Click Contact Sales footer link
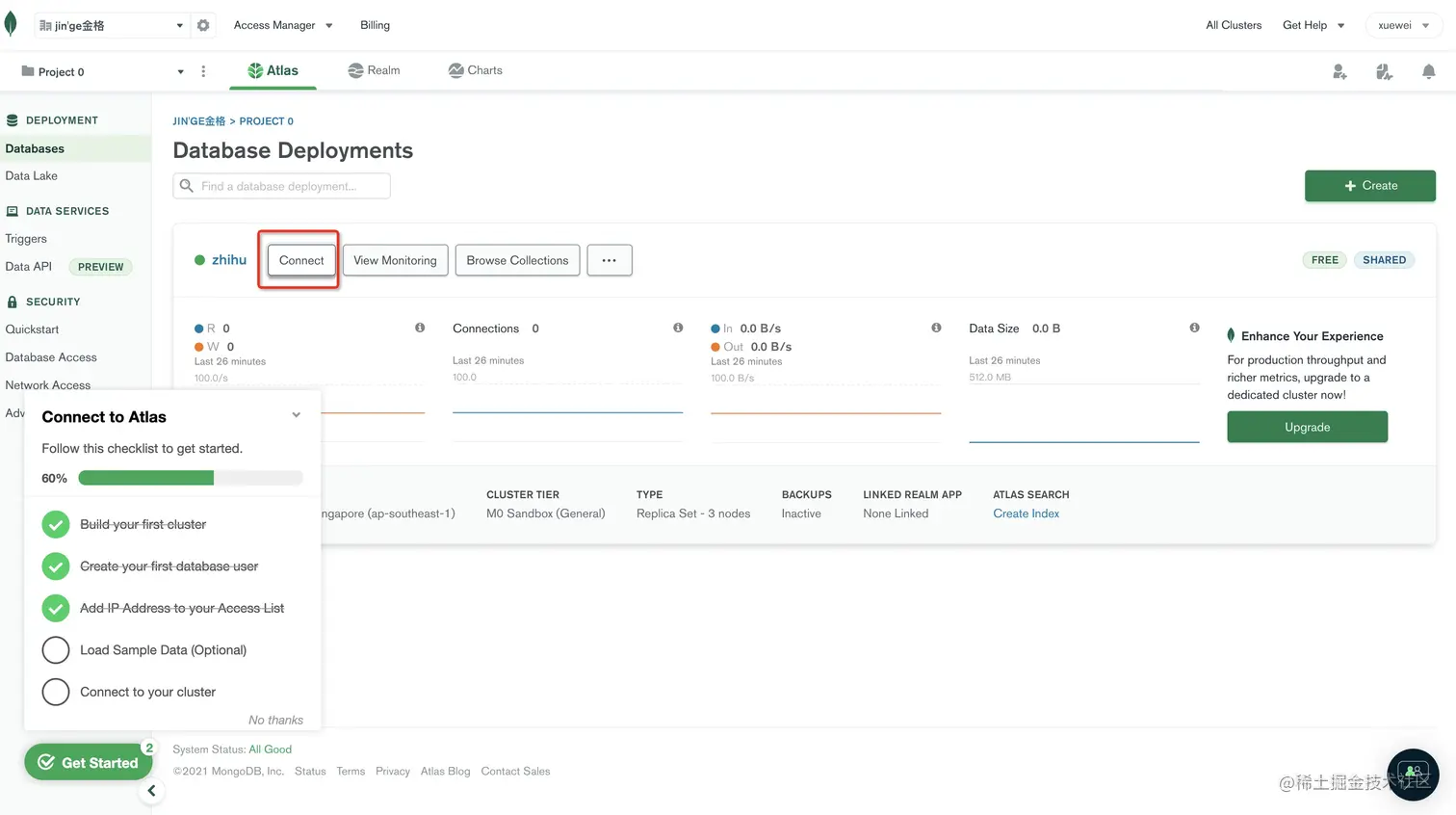This screenshot has width=1456, height=815. click(x=515, y=771)
